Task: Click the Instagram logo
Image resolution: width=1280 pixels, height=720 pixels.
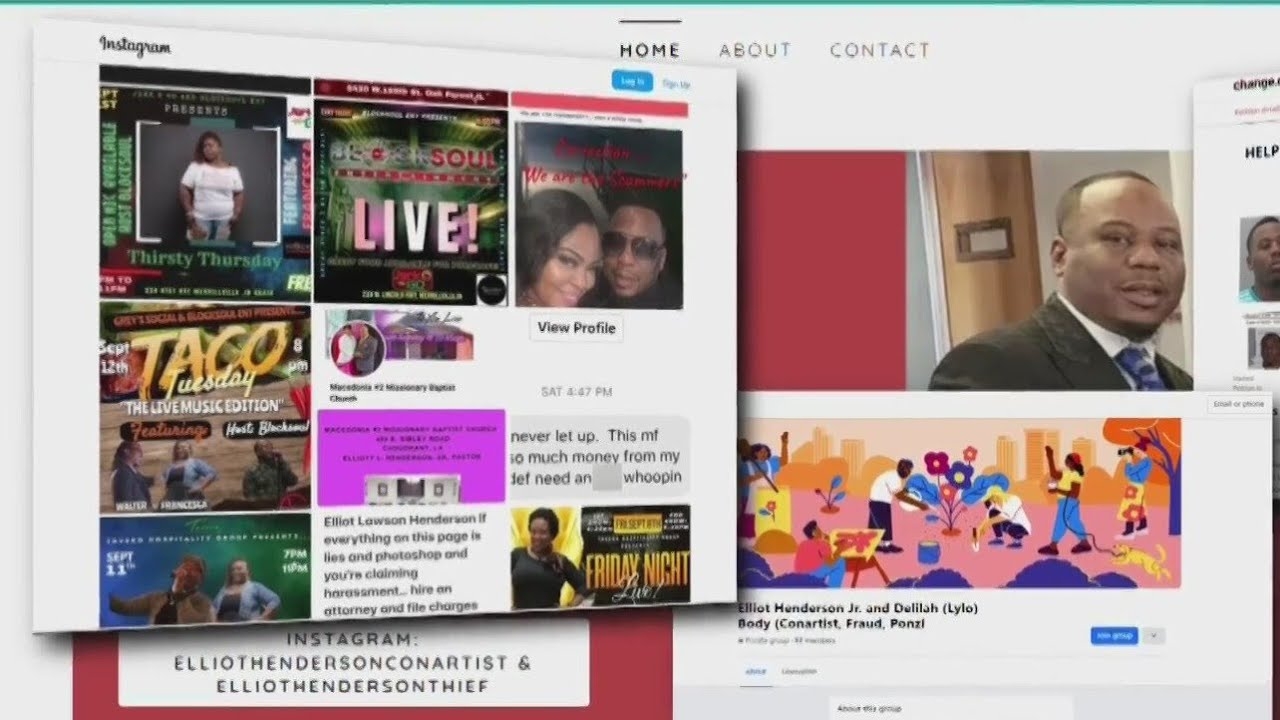Action: click(135, 47)
